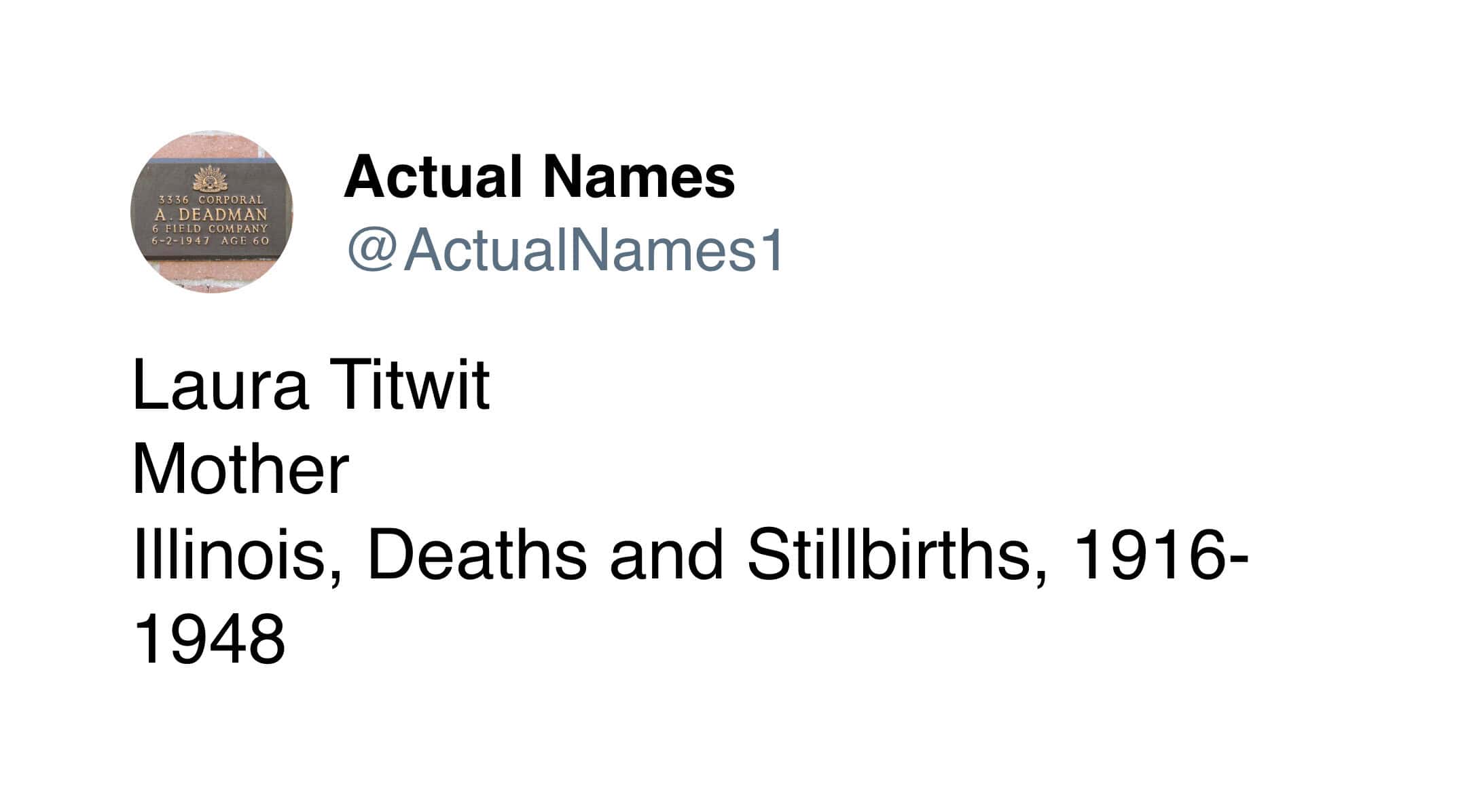Open the @ActualNames1 handle link
Screen dimensions: 1467x812
[566, 250]
